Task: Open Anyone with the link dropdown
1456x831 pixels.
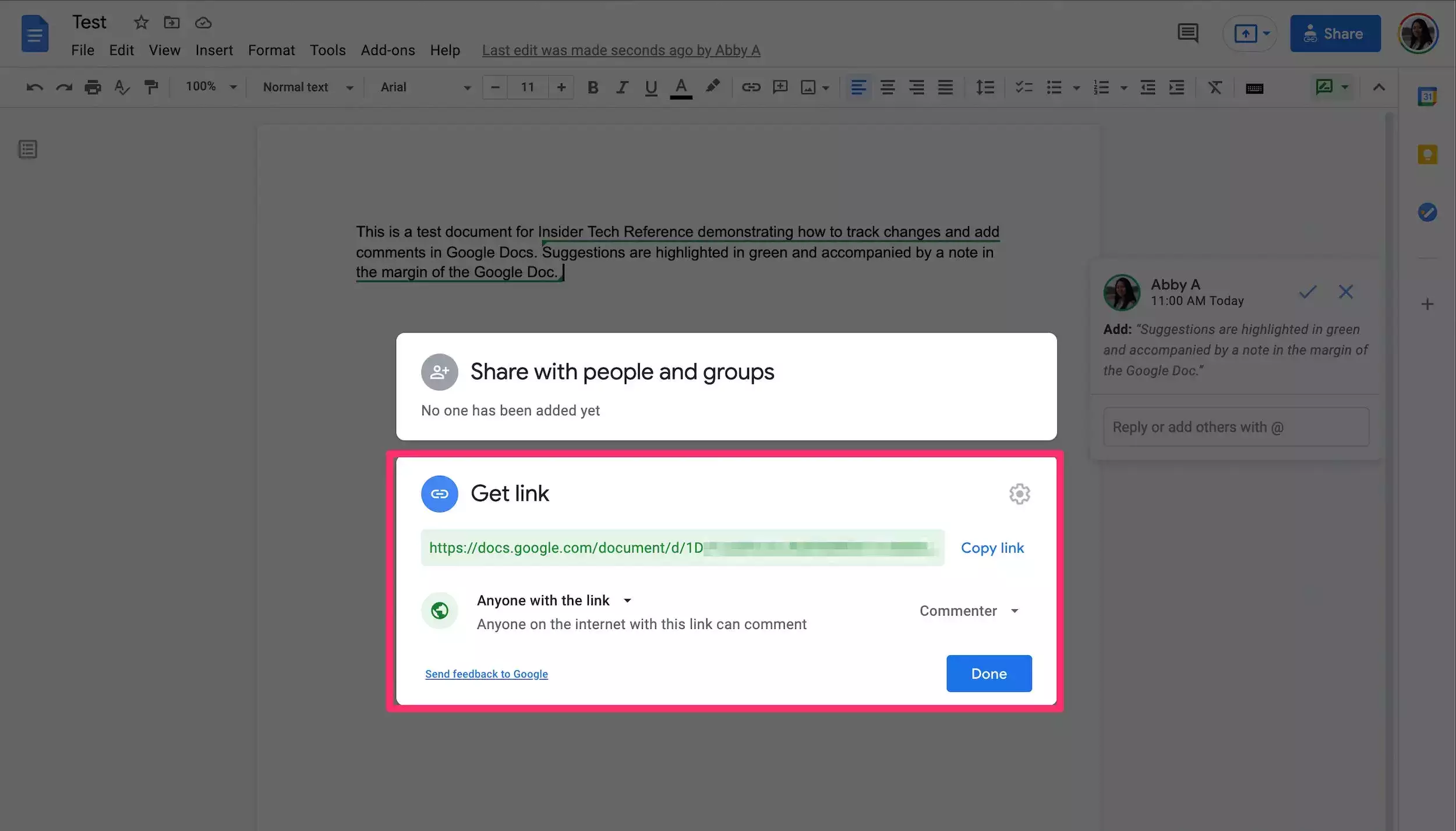Action: point(554,600)
